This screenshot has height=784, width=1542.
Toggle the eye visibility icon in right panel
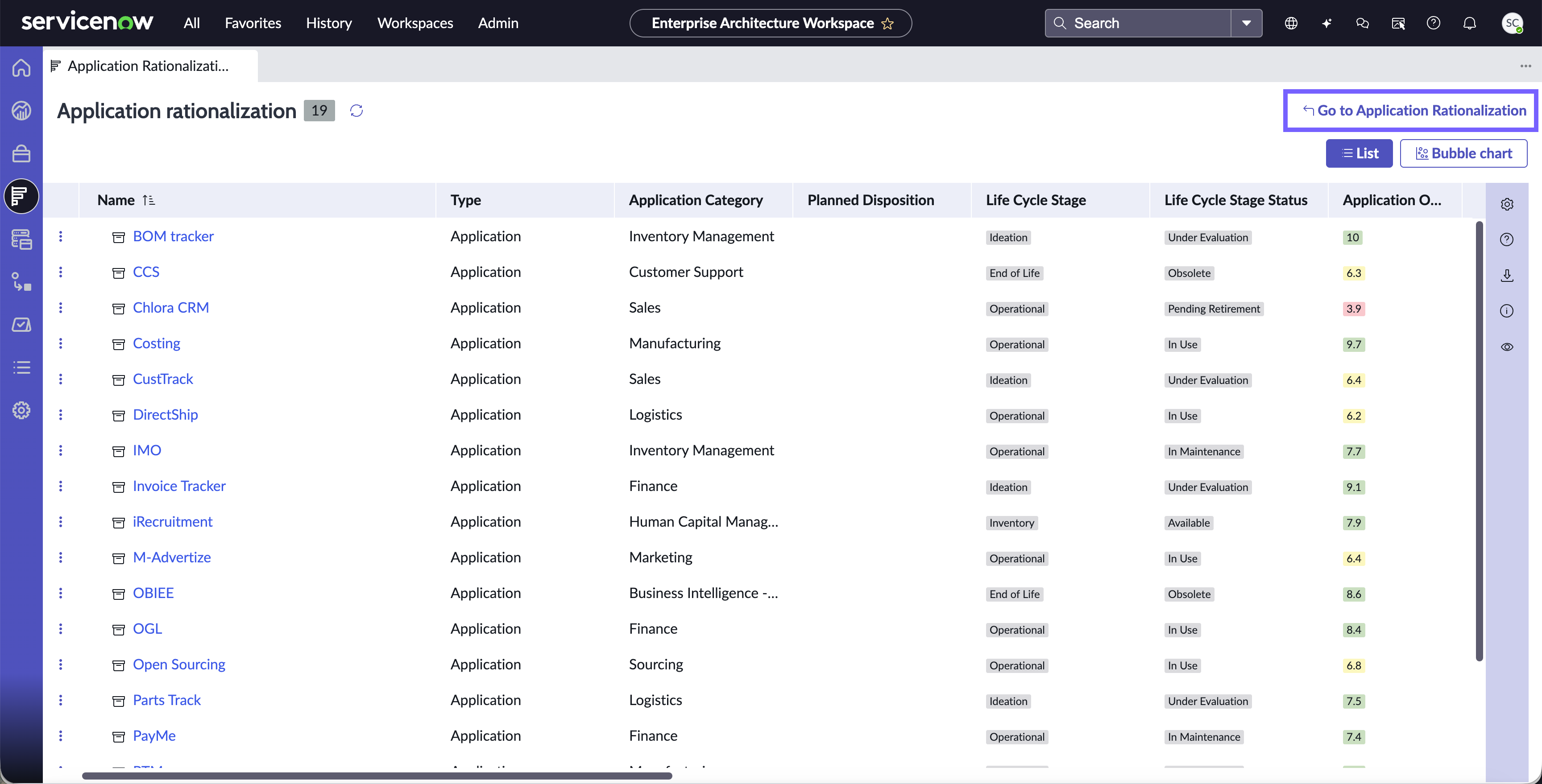pyautogui.click(x=1507, y=347)
